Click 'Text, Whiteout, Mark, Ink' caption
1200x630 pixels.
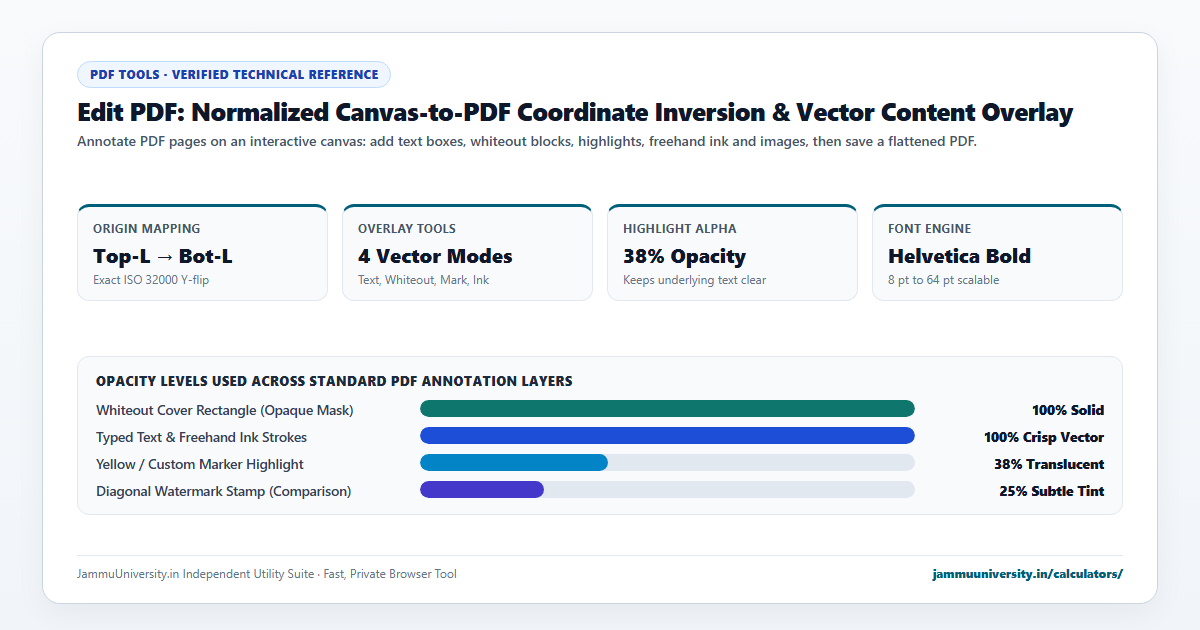(423, 280)
